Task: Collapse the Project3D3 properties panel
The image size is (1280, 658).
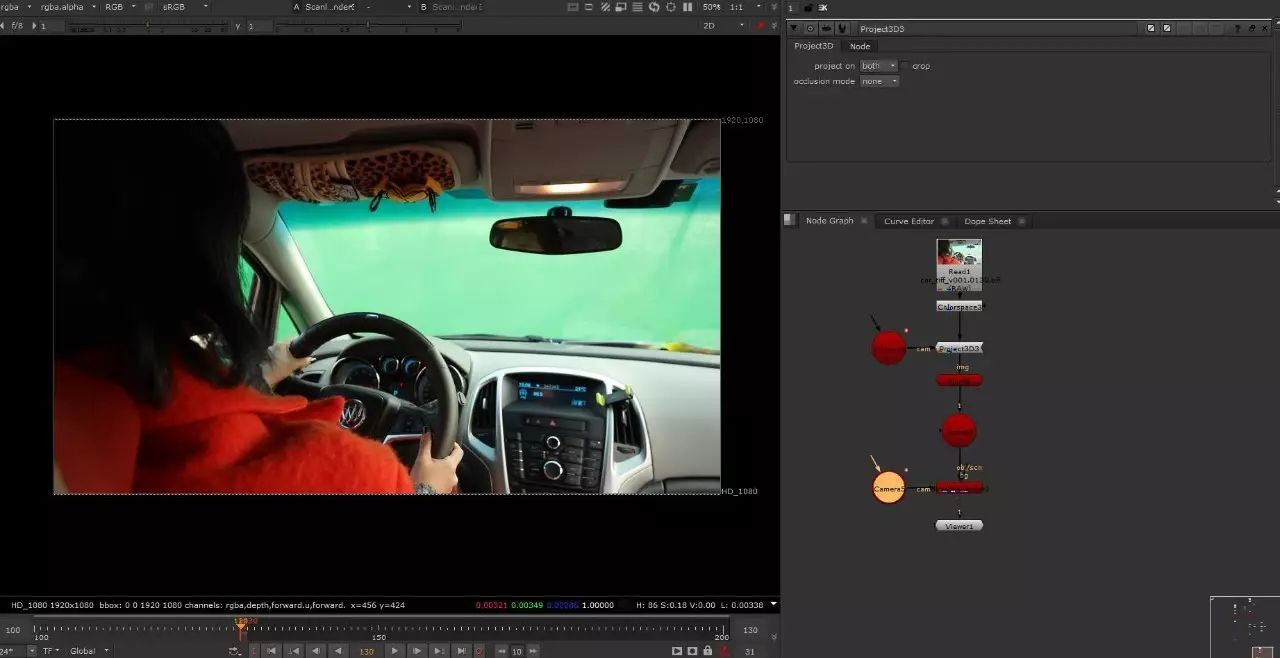Action: click(x=794, y=29)
